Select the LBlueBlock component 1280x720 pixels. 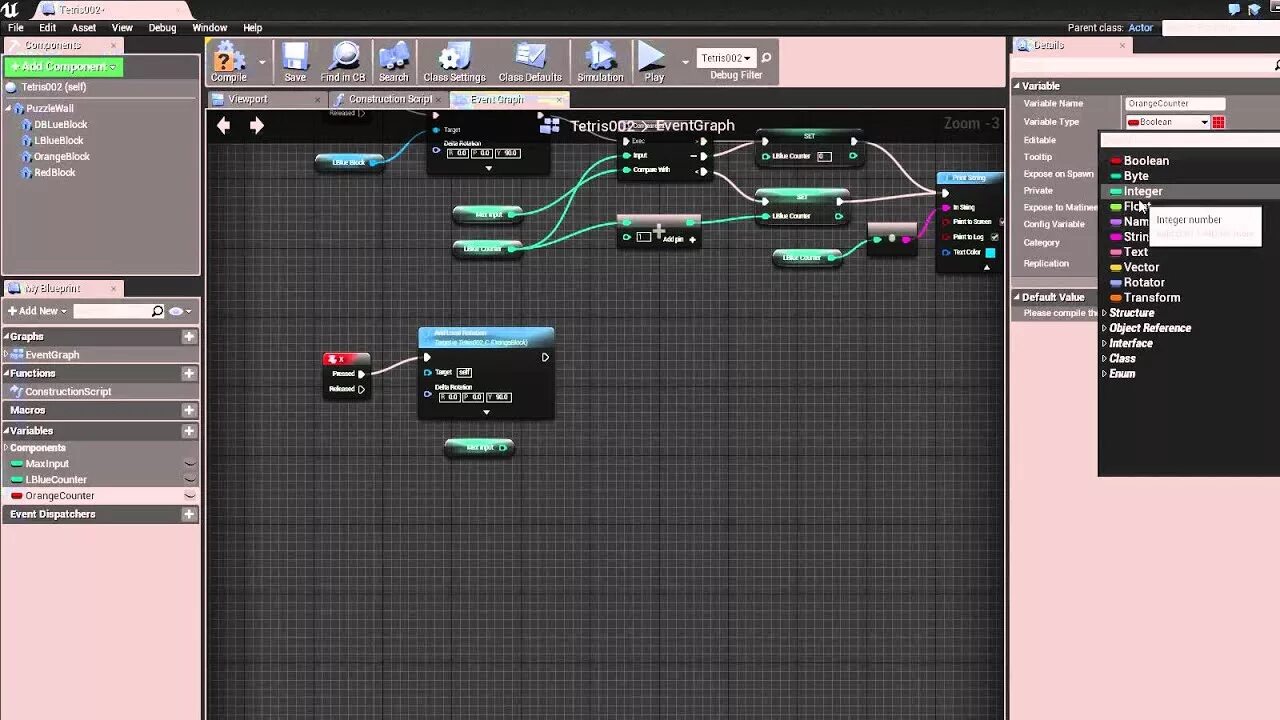[x=59, y=140]
